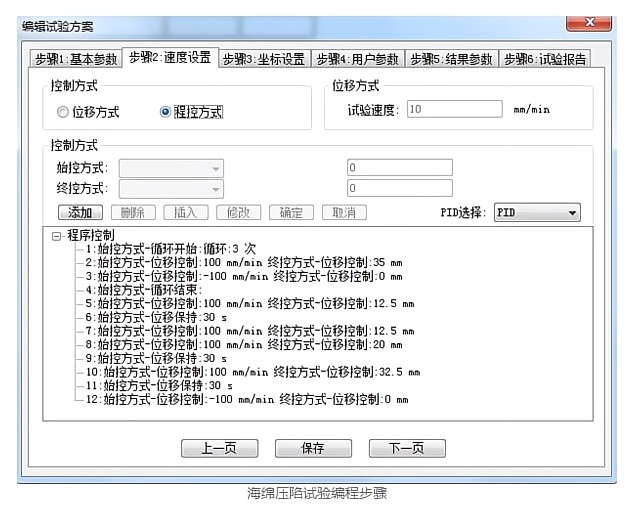Viewport: 635px width, 510px height.
Task: Advance with the 下一页 button
Action: [x=406, y=448]
